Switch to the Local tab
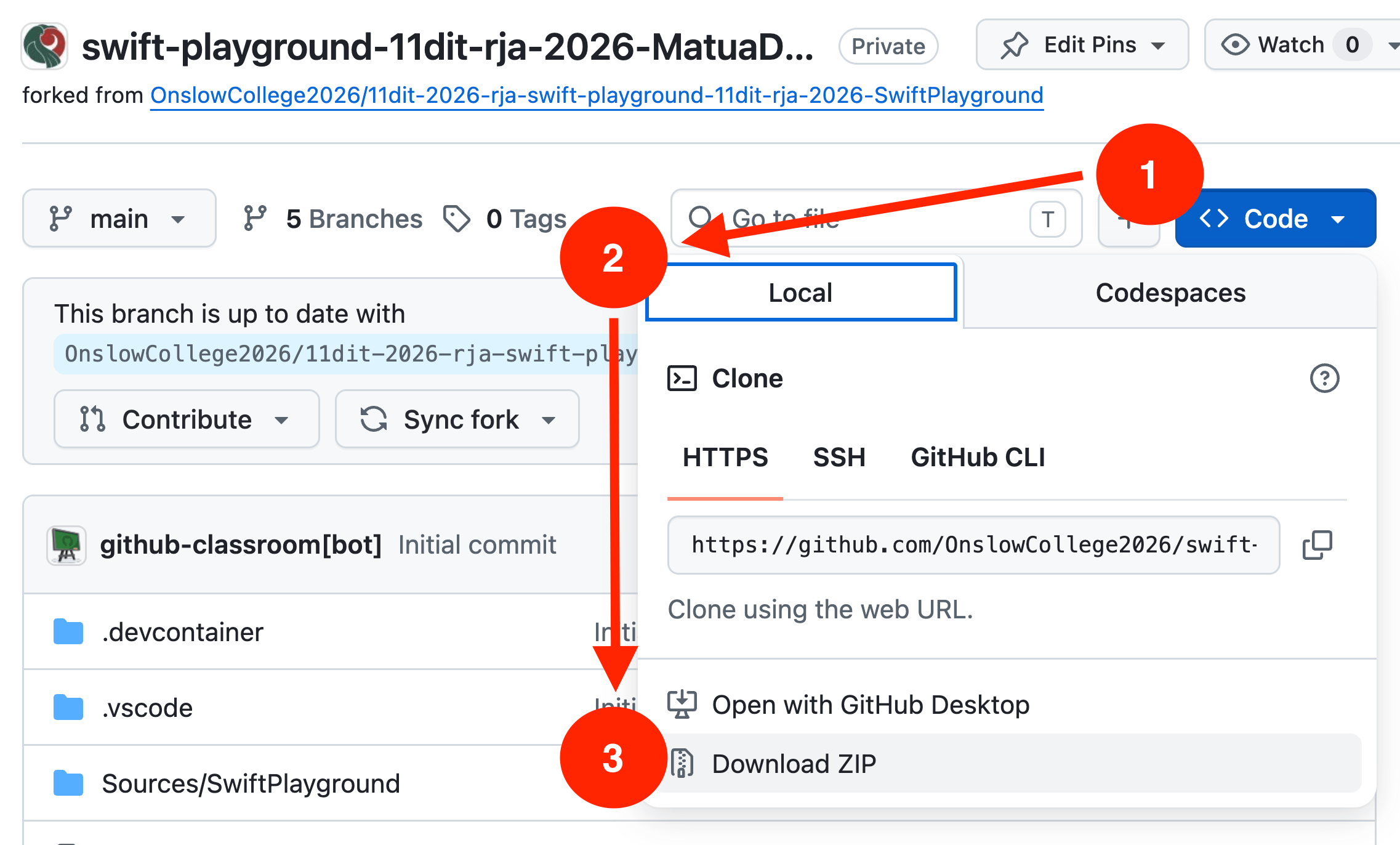The height and width of the screenshot is (845, 1400). click(x=801, y=293)
